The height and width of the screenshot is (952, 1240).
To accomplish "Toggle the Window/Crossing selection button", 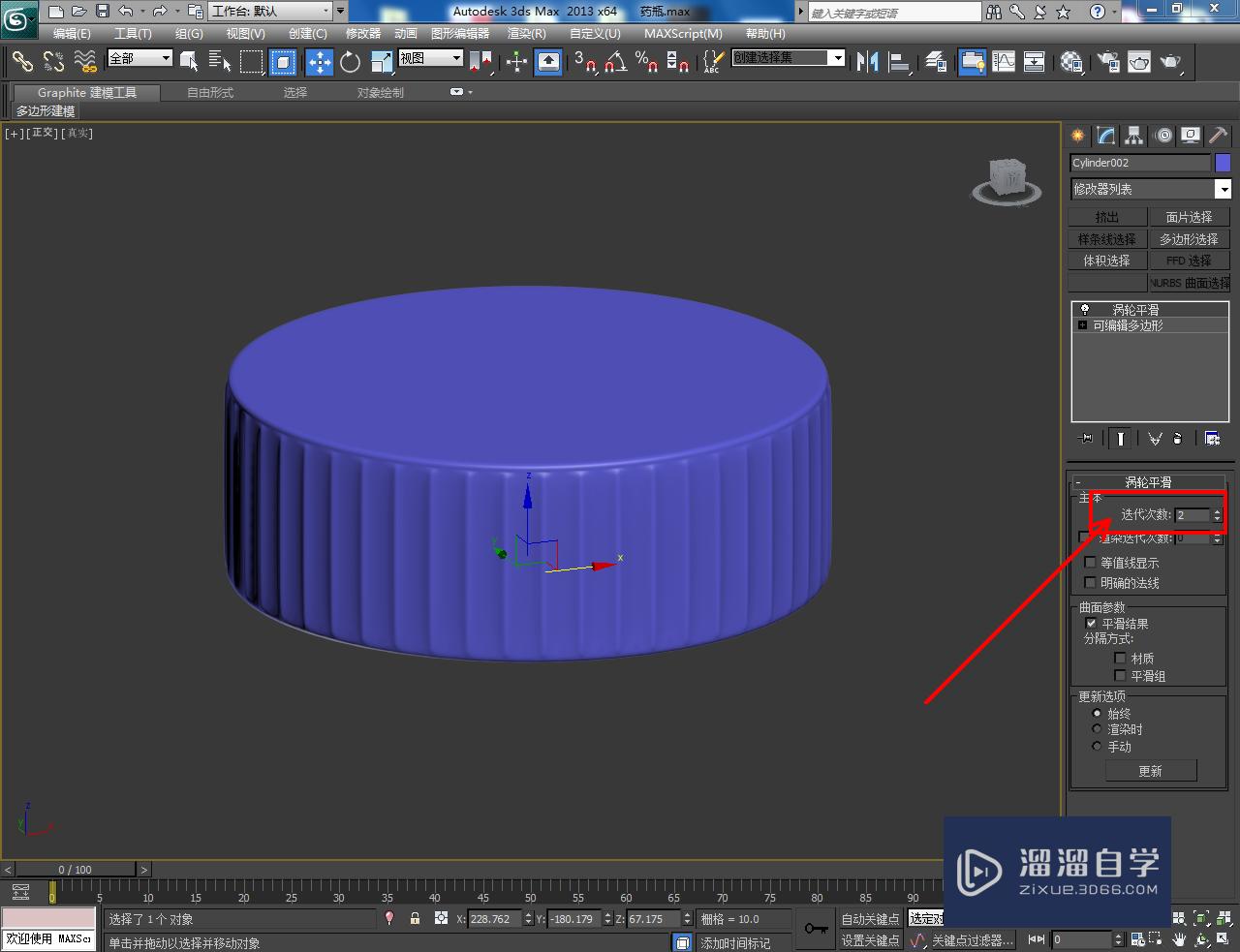I will (x=283, y=62).
